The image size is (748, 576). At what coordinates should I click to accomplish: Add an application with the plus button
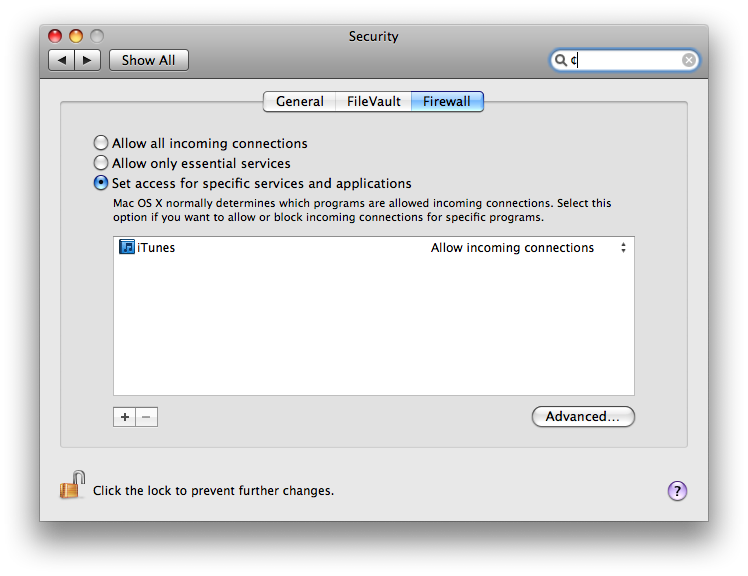pos(125,417)
